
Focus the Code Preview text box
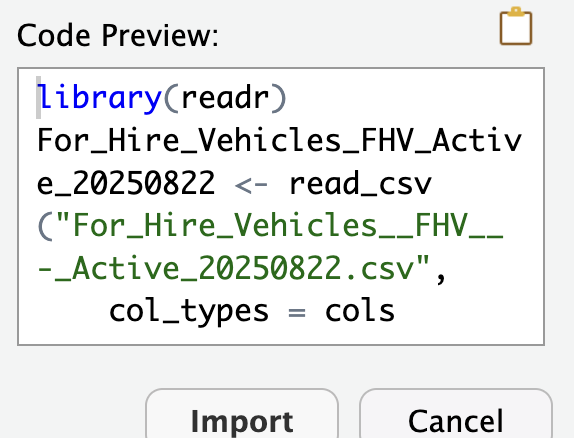point(281,206)
